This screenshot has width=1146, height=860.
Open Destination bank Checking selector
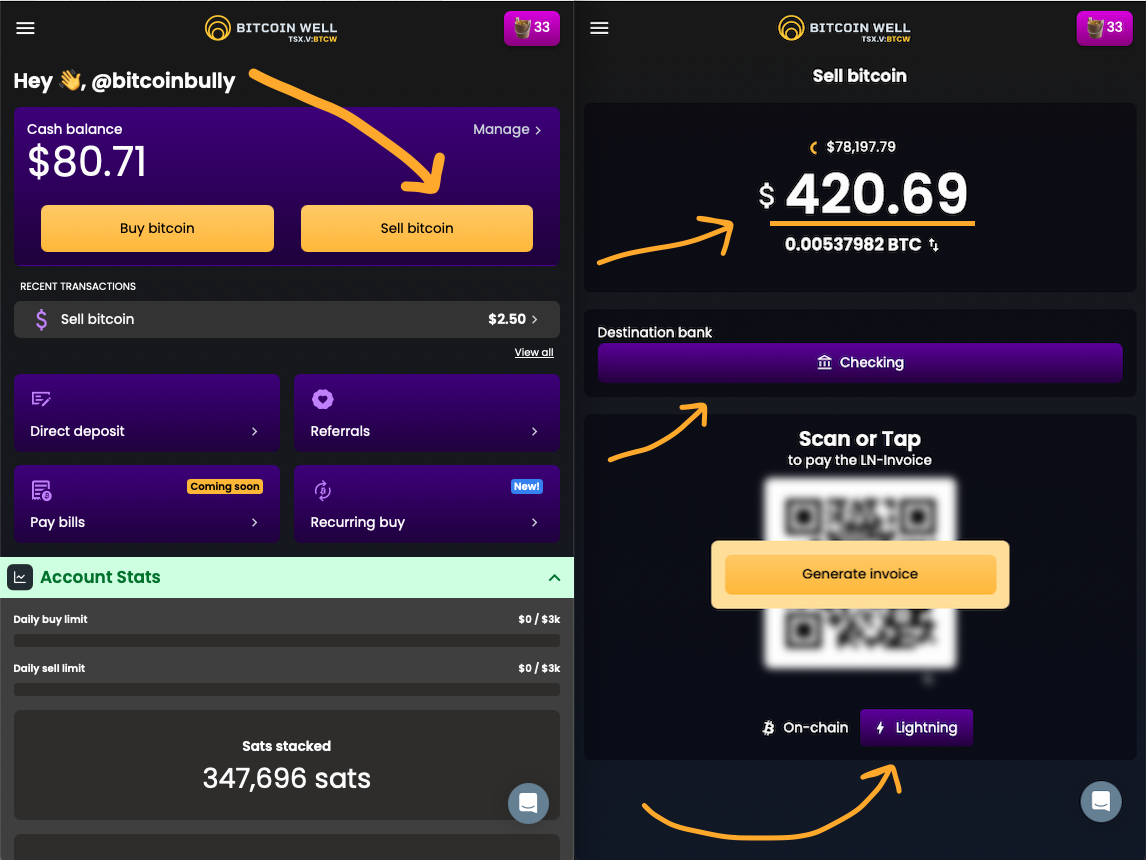(860, 362)
